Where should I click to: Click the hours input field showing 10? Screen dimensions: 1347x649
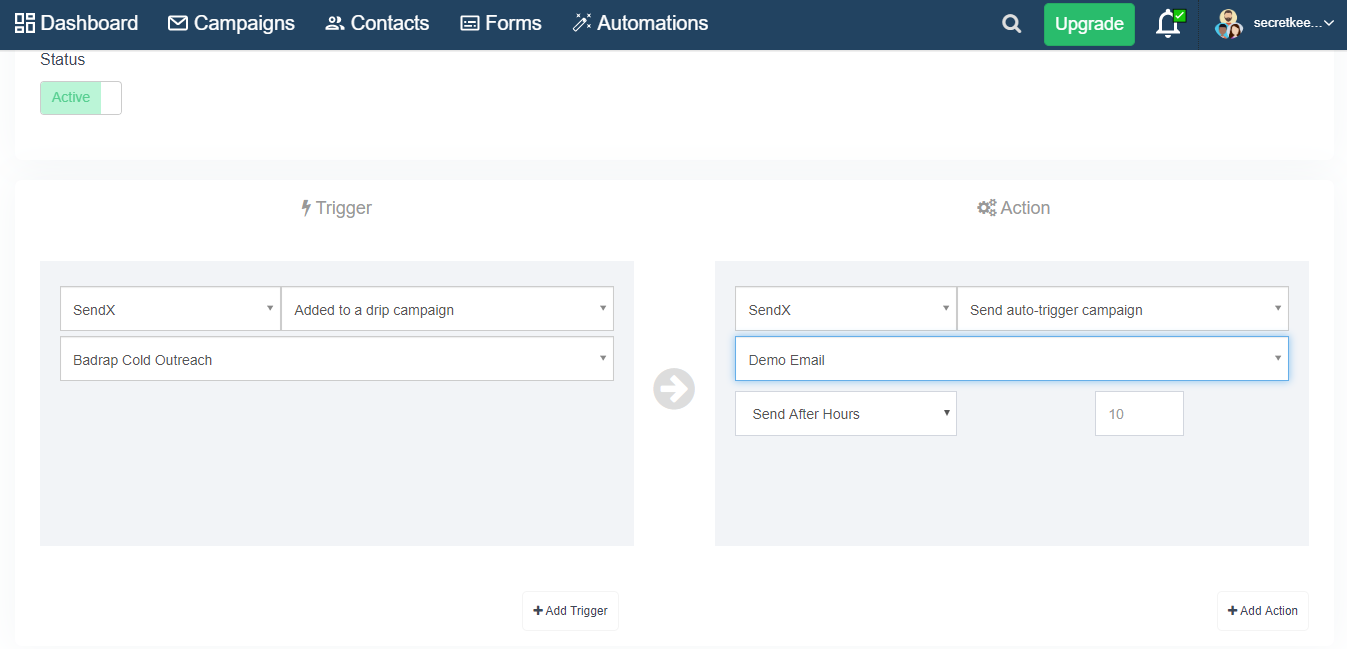tap(1139, 414)
